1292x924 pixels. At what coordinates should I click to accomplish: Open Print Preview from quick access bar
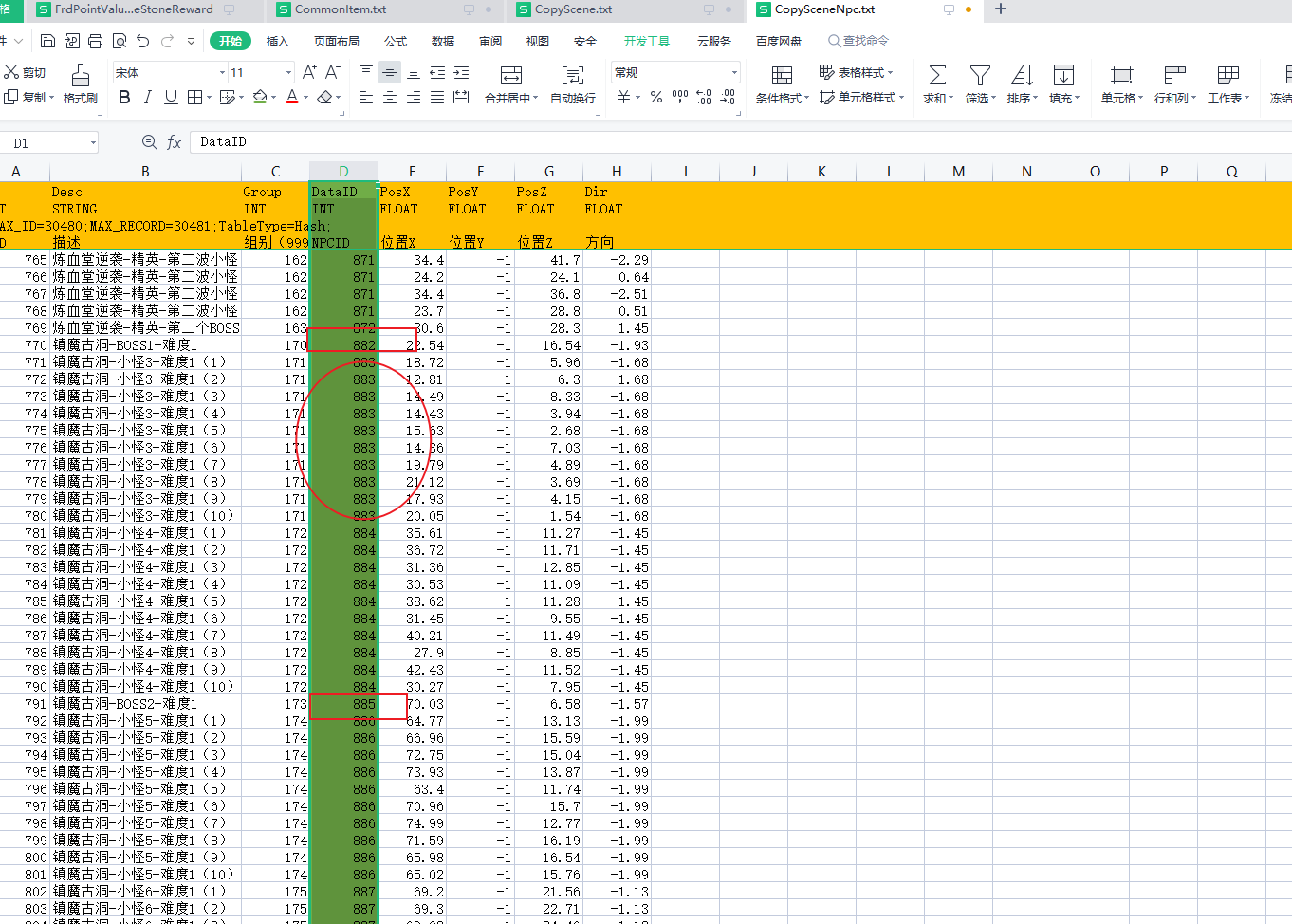tap(120, 41)
